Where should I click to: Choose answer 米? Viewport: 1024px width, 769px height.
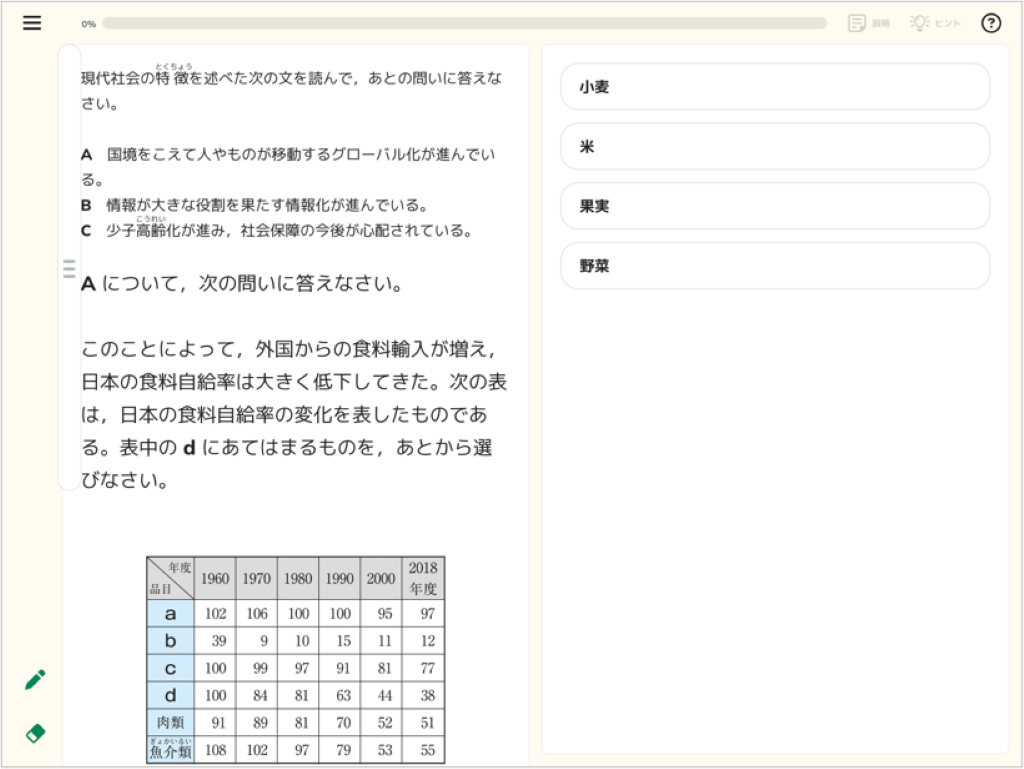pos(775,146)
